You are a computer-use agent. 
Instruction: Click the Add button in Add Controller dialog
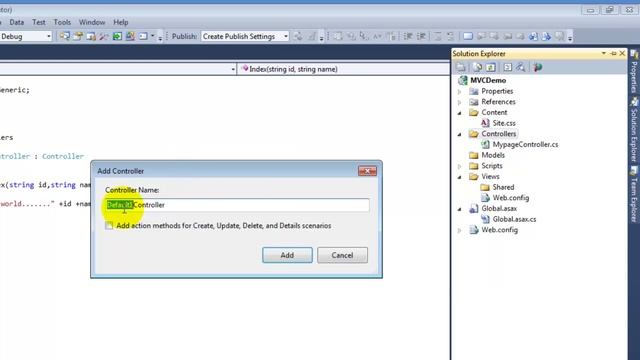[287, 255]
